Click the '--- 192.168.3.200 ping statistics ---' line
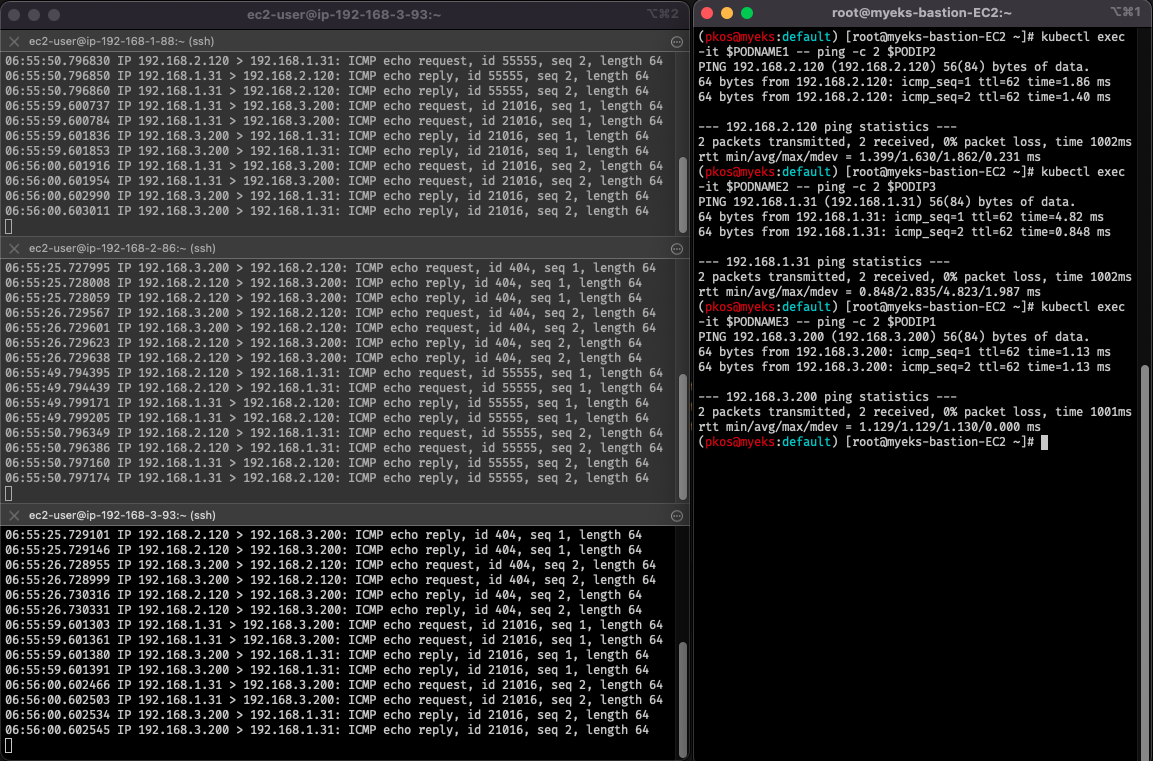 tap(827, 397)
